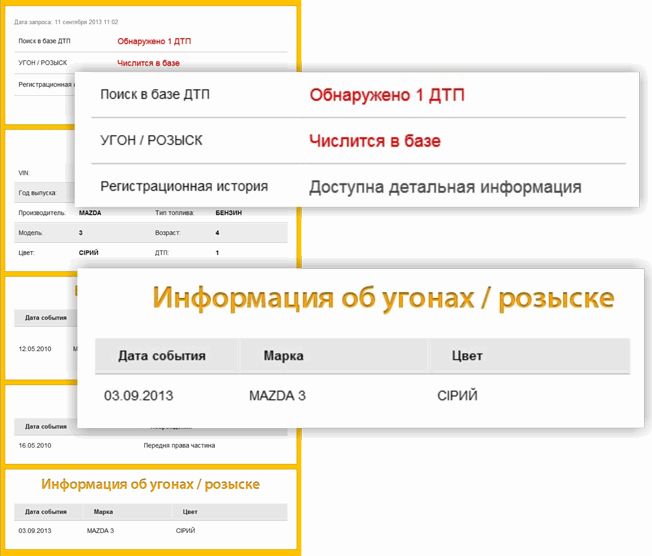Click the 'ДТП:' label in vehicle details

[x=162, y=252]
